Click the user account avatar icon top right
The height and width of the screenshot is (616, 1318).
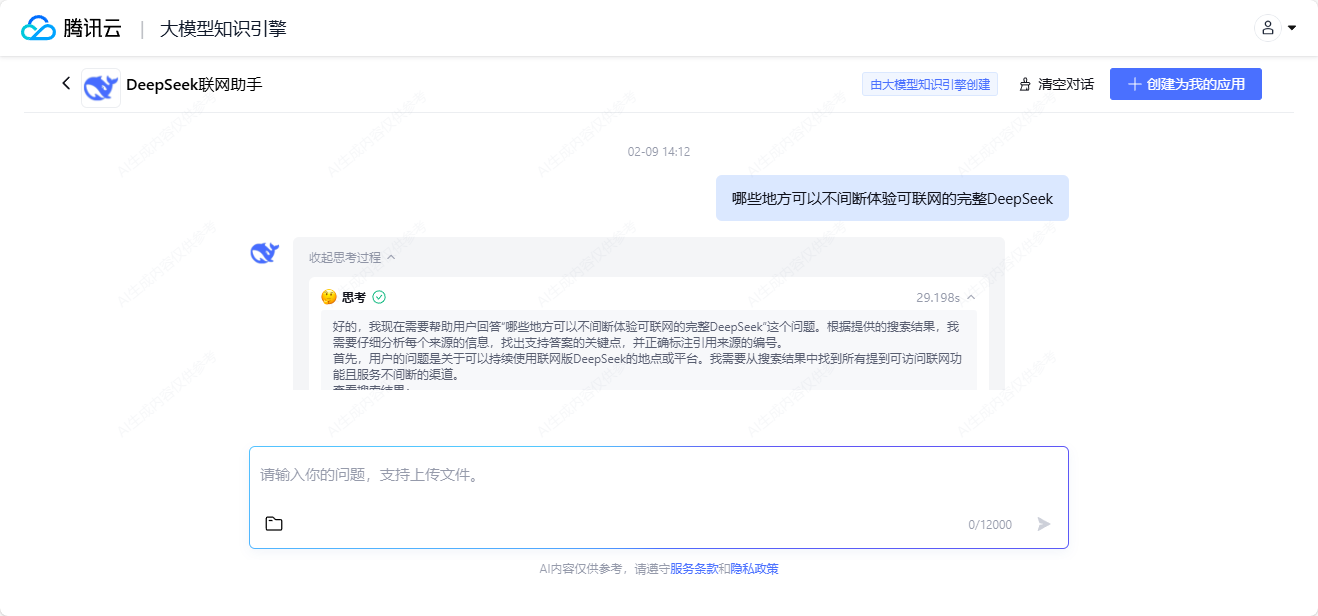(x=1268, y=28)
